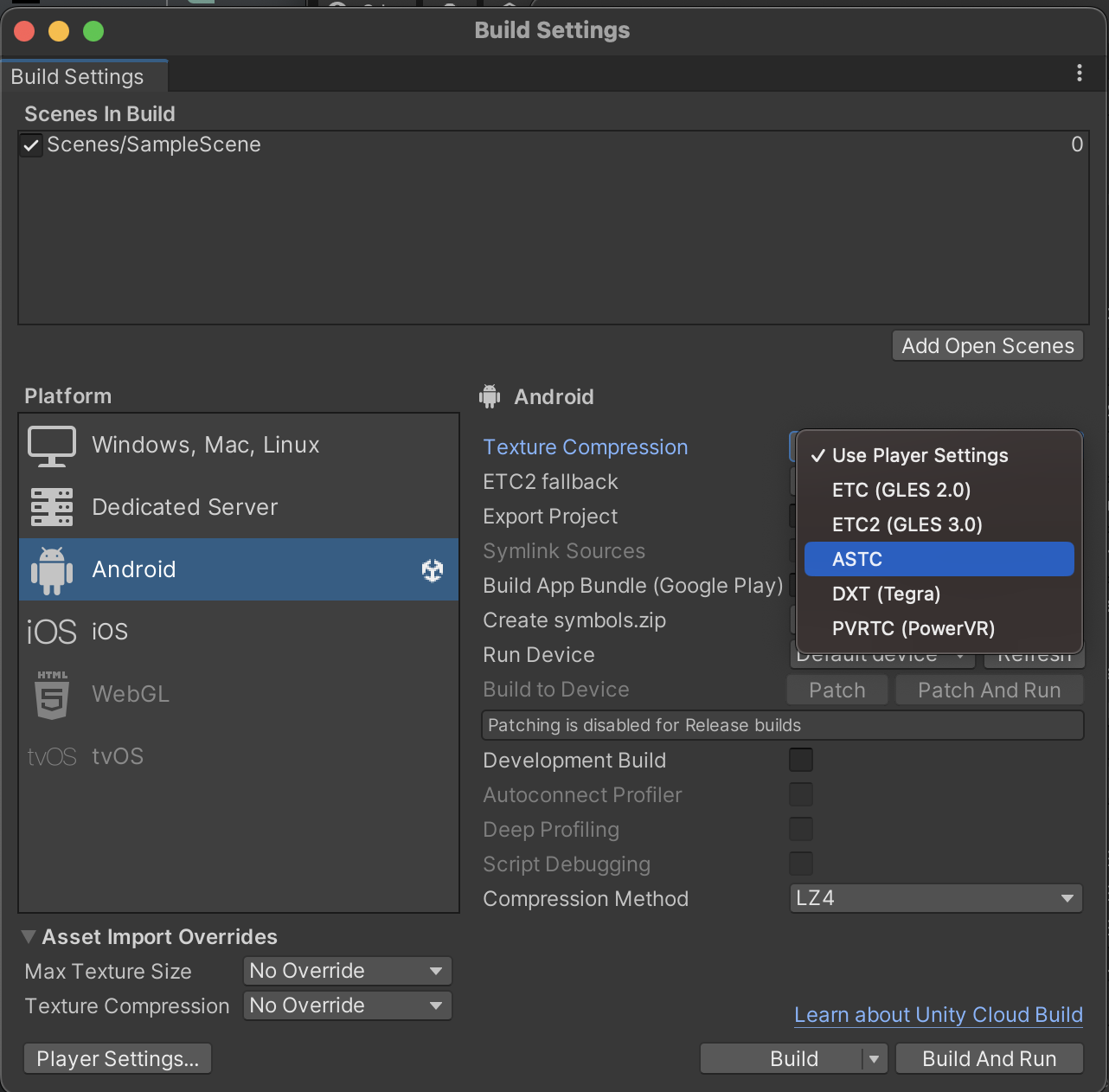
Task: Click the Texture Compression label in Android settings
Action: tap(586, 447)
